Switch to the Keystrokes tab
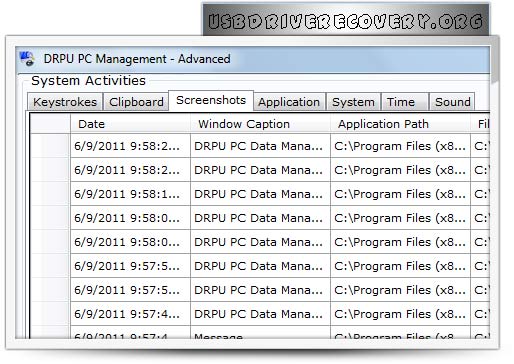Image resolution: width=514 pixels, height=364 pixels. point(65,102)
